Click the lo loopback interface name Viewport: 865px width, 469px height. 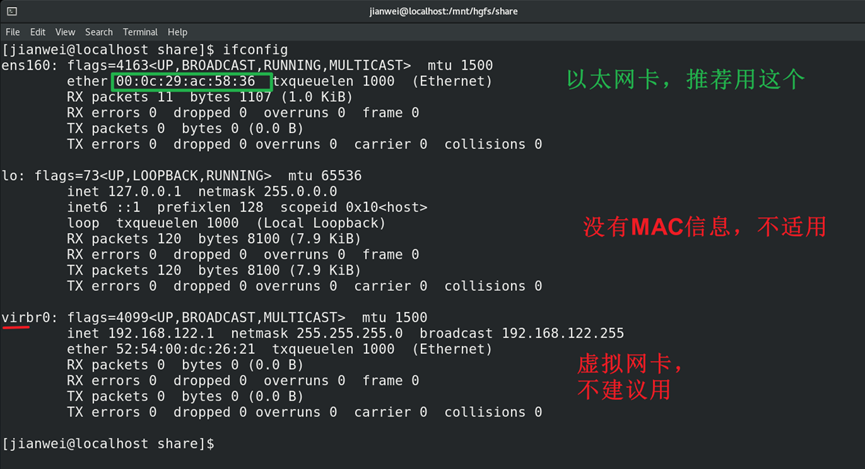point(10,175)
